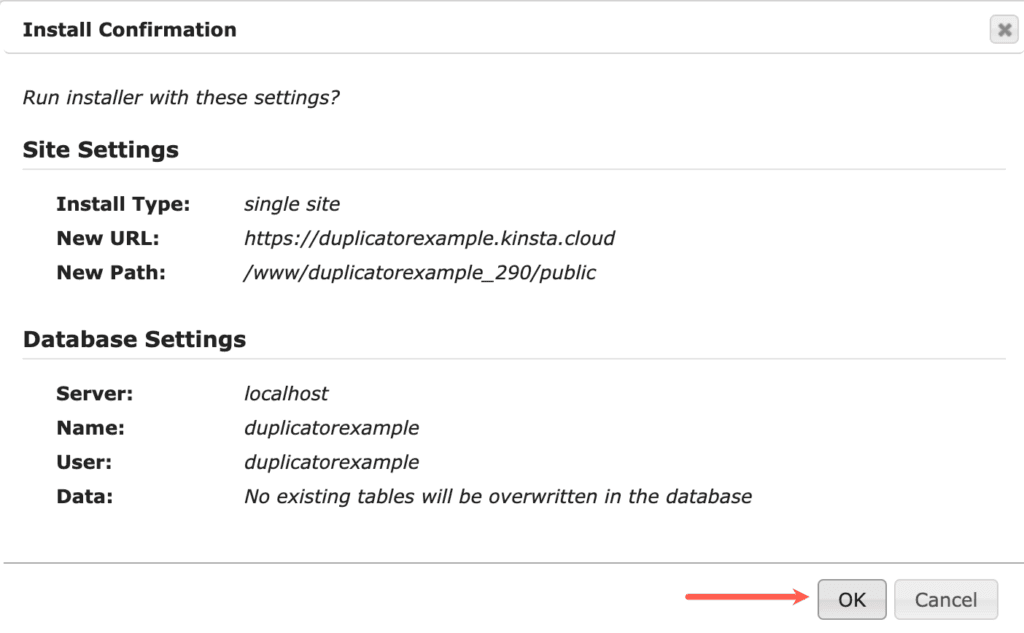
Task: Select the New Path label
Action: pos(110,272)
